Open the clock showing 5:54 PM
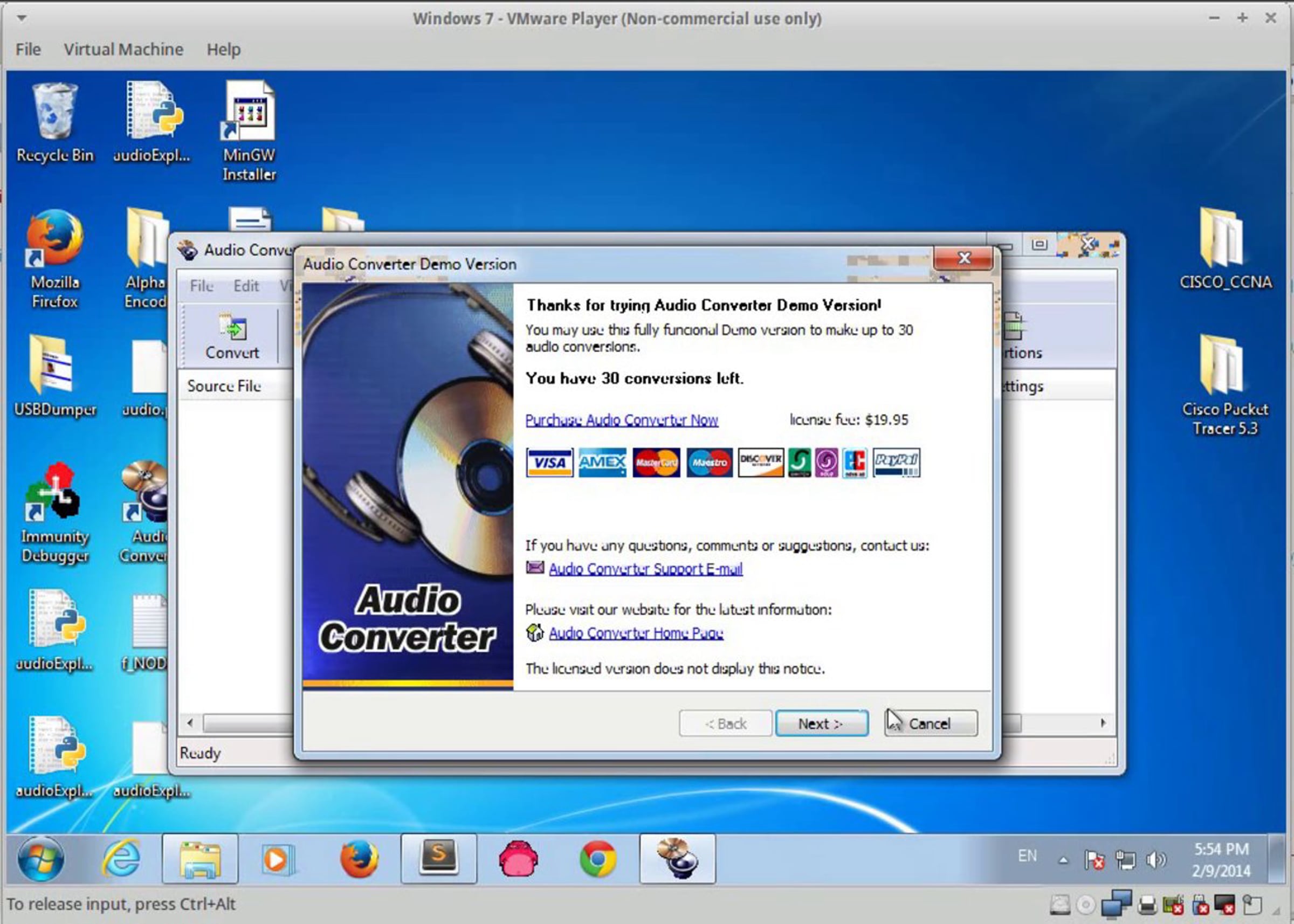The image size is (1294, 924). tap(1221, 860)
